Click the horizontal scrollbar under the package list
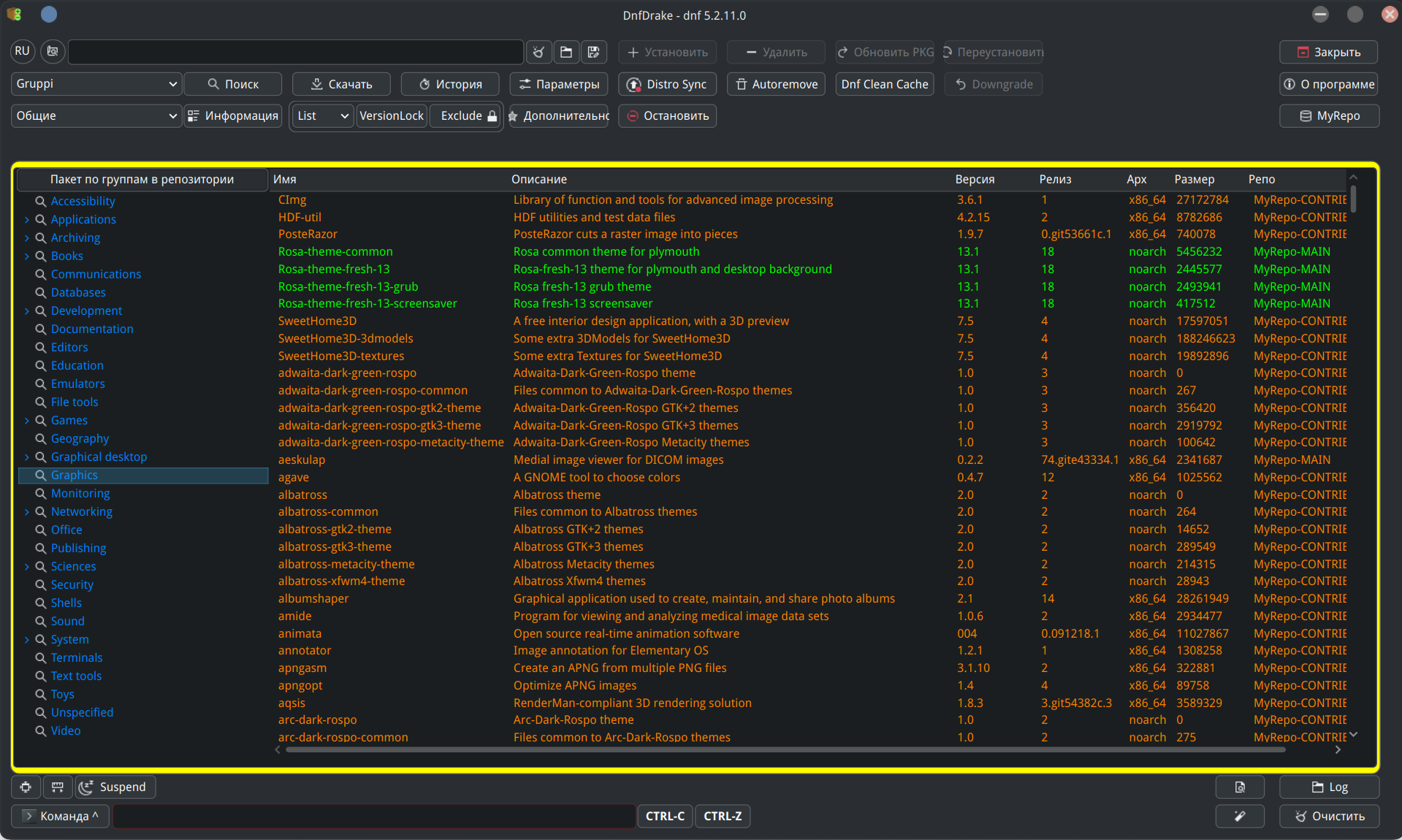This screenshot has height=840, width=1402. (x=785, y=749)
